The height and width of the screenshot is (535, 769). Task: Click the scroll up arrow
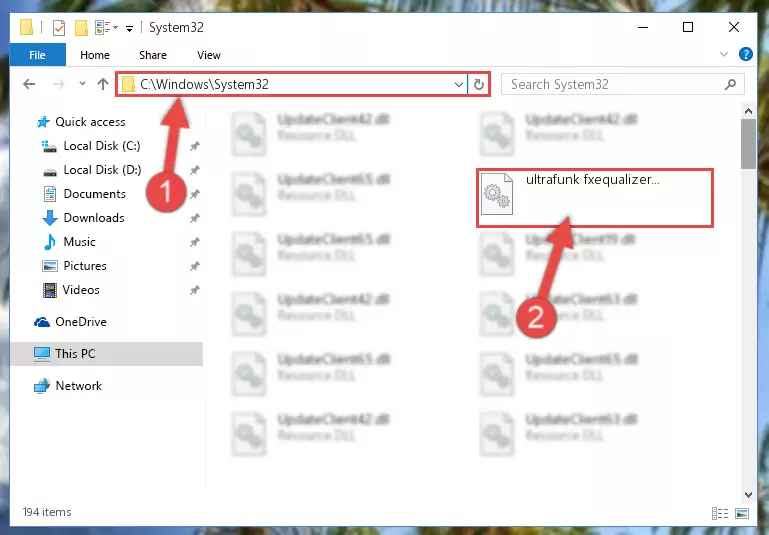pos(748,111)
